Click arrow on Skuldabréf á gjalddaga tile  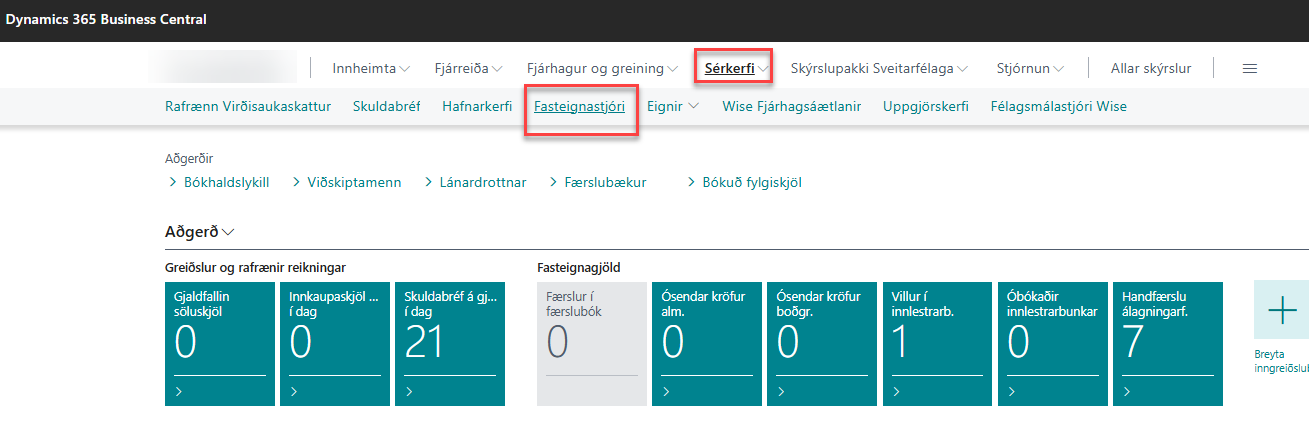coord(409,392)
